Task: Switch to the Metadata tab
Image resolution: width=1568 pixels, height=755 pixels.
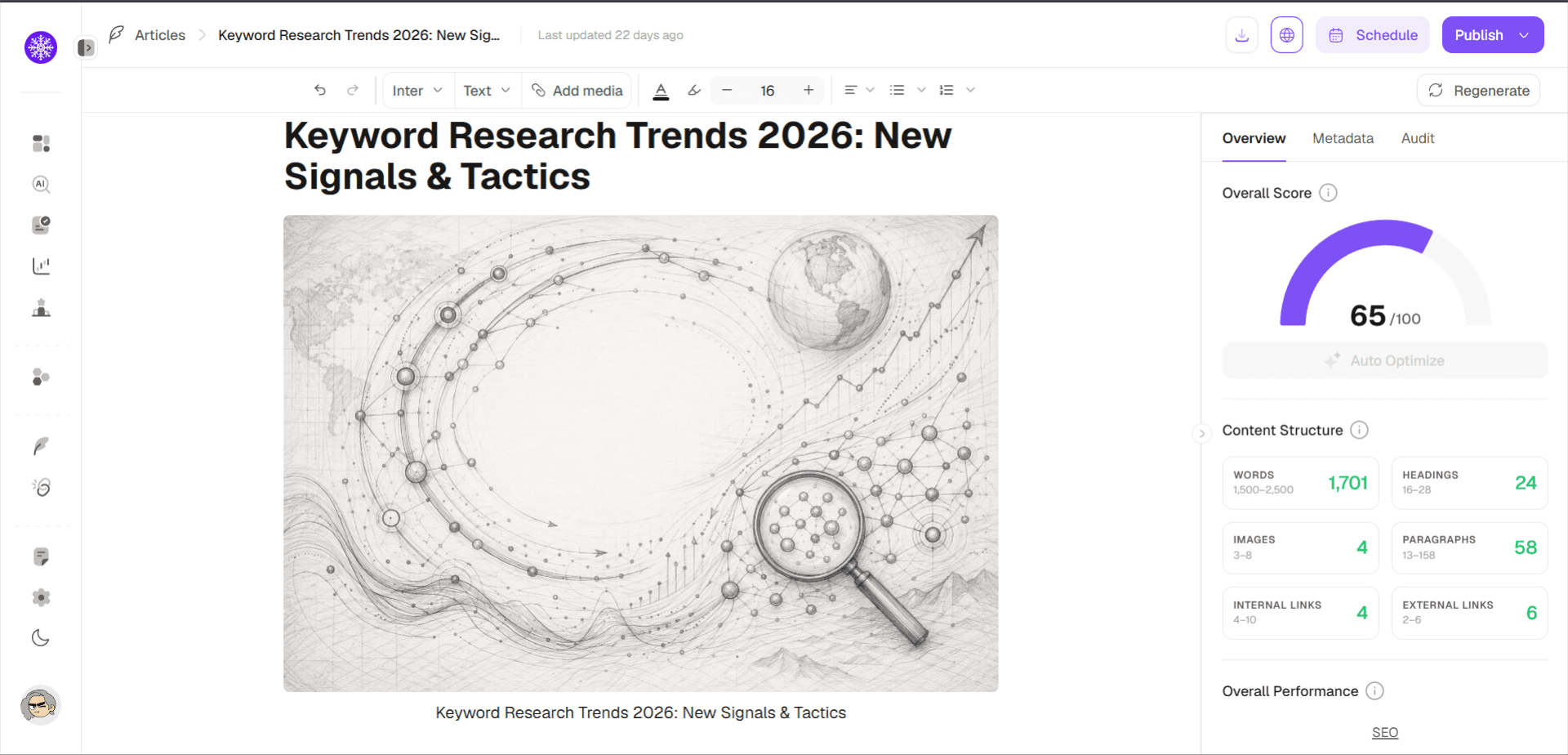Action: 1343,138
